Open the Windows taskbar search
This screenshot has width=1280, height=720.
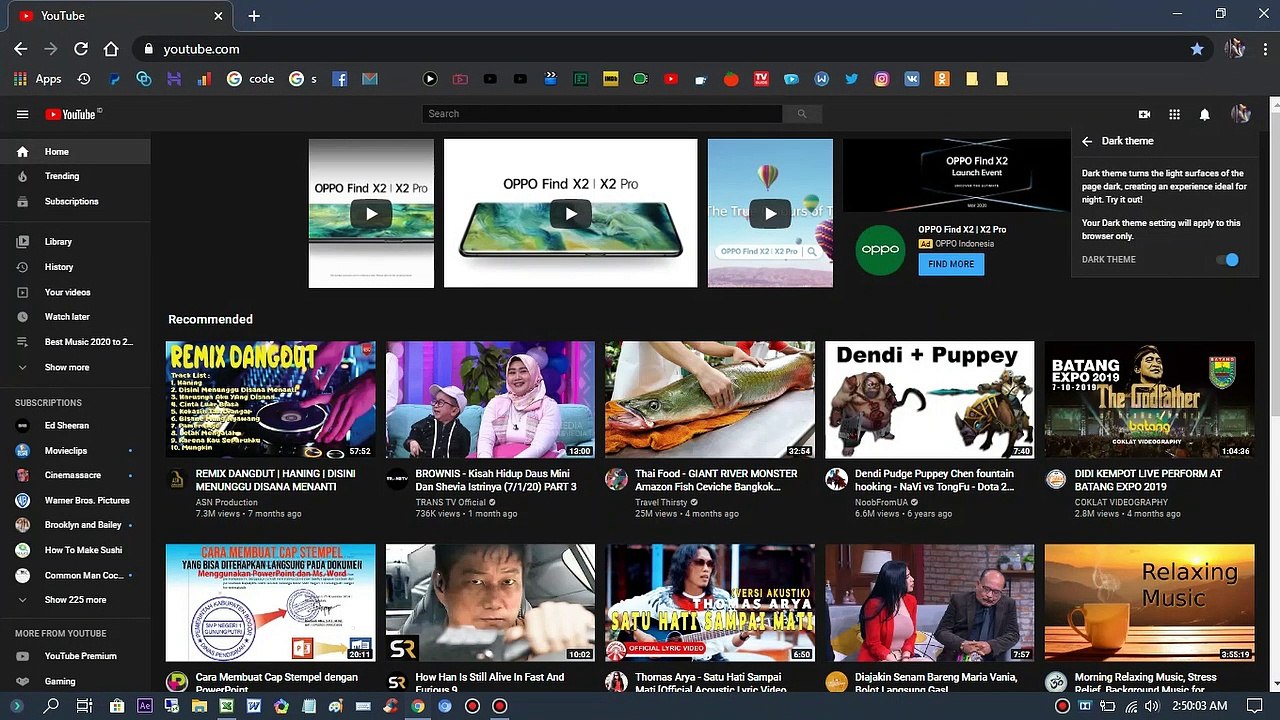(51, 706)
